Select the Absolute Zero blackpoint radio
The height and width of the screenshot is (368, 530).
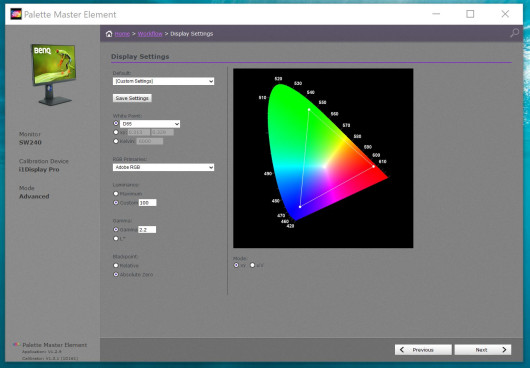[116, 274]
